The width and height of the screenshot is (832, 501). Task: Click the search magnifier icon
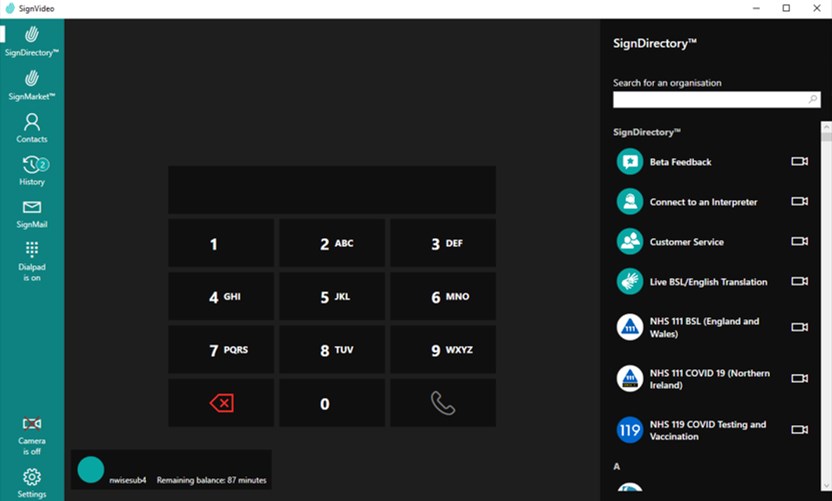point(812,99)
